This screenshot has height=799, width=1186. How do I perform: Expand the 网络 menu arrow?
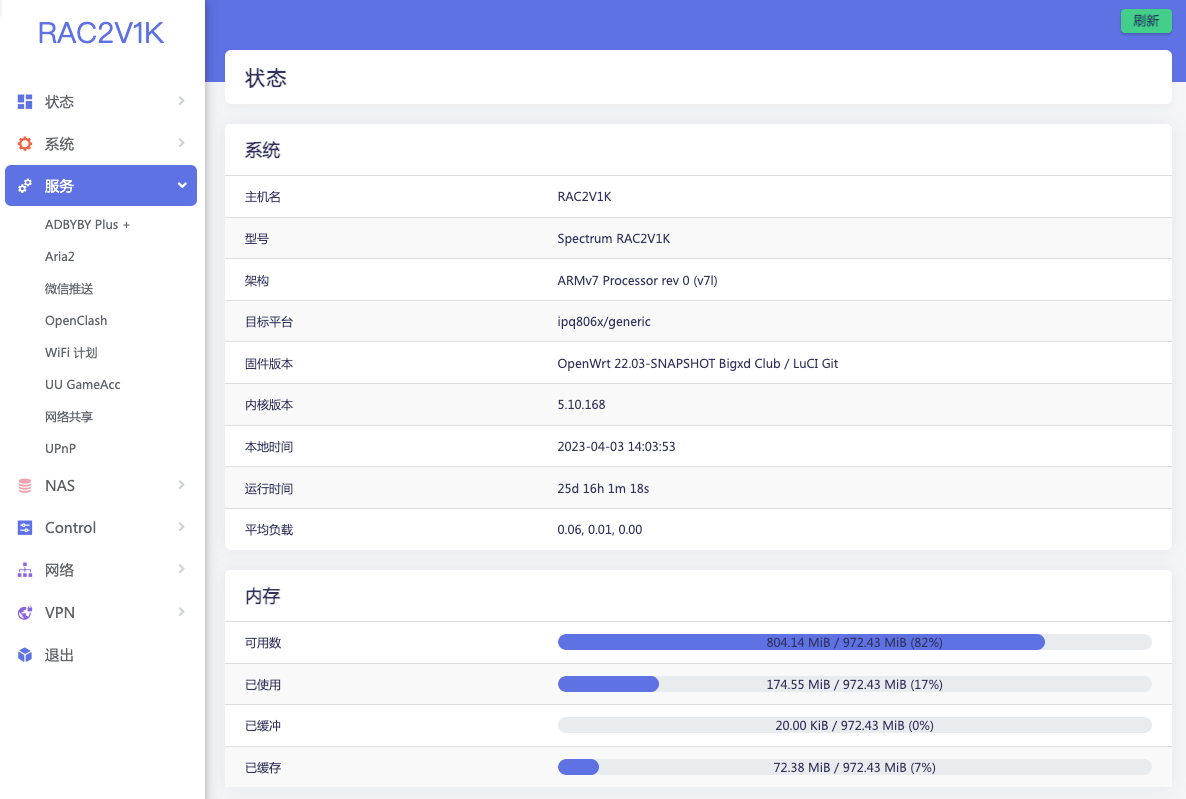coord(181,569)
